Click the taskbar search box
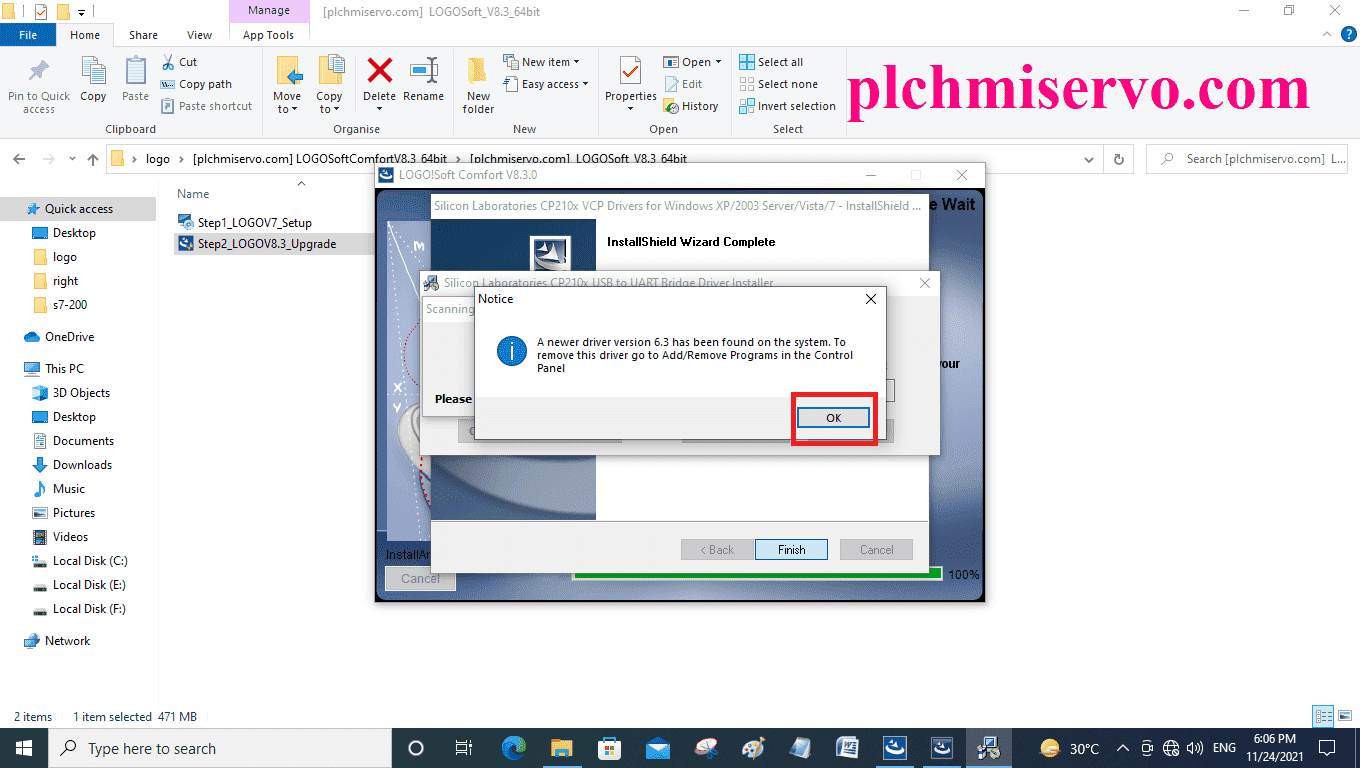This screenshot has height=768, width=1360. point(219,748)
